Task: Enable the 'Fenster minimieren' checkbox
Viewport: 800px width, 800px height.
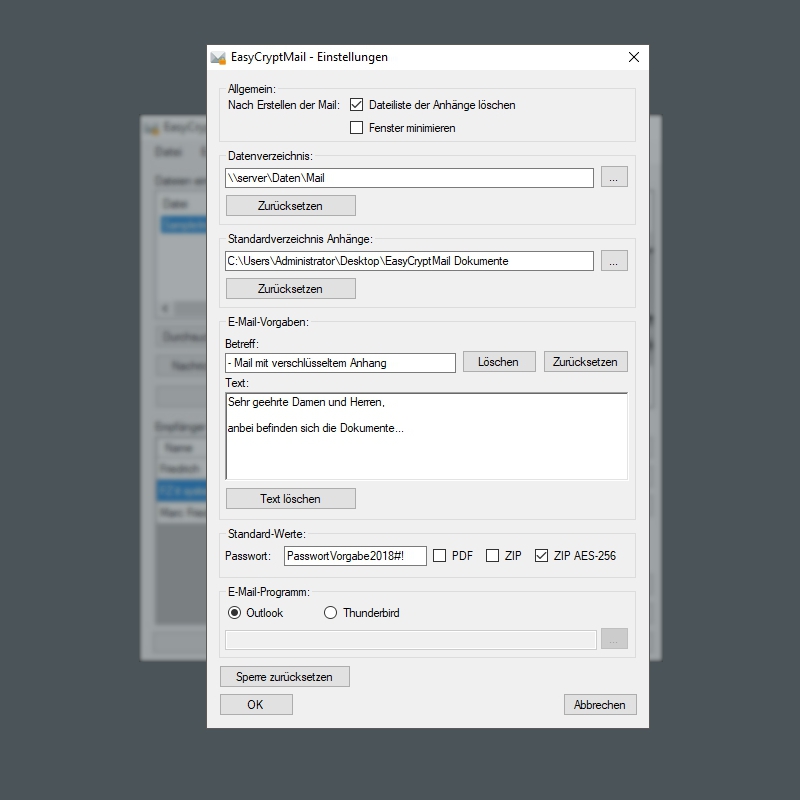Action: pyautogui.click(x=357, y=128)
